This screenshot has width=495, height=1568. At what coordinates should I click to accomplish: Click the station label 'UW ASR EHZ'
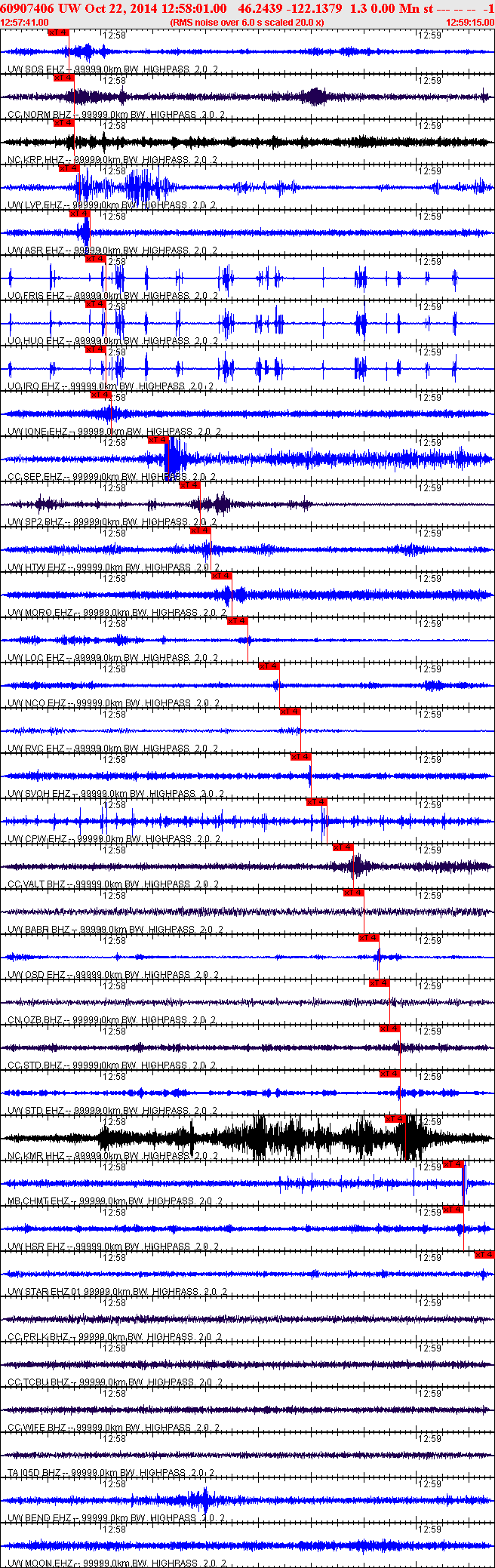[x=35, y=251]
